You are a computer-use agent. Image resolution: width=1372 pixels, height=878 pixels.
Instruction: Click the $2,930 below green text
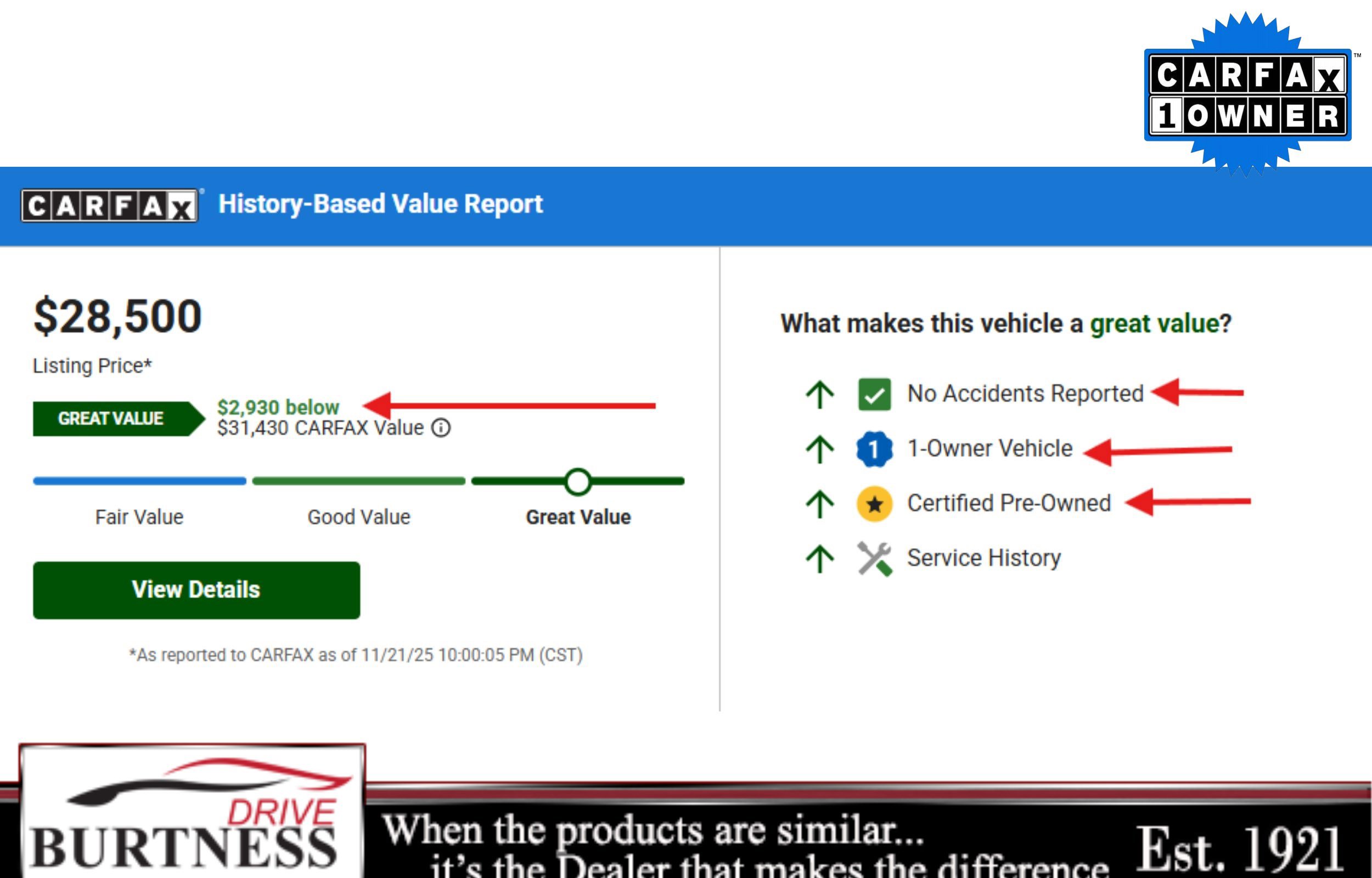pos(278,407)
